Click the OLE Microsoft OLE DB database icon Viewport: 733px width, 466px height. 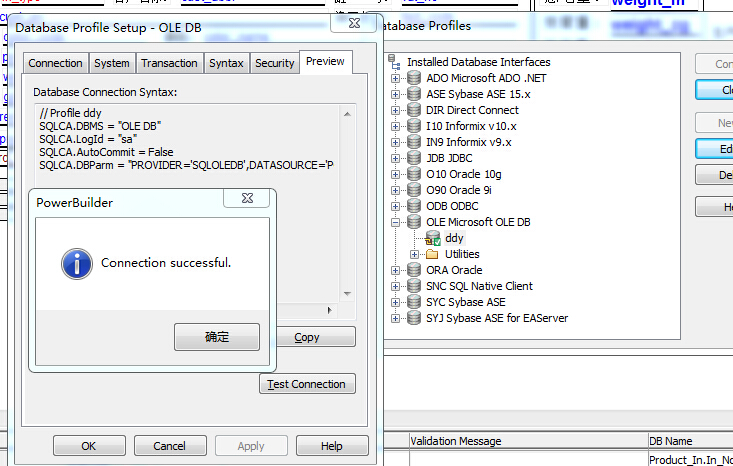414,222
